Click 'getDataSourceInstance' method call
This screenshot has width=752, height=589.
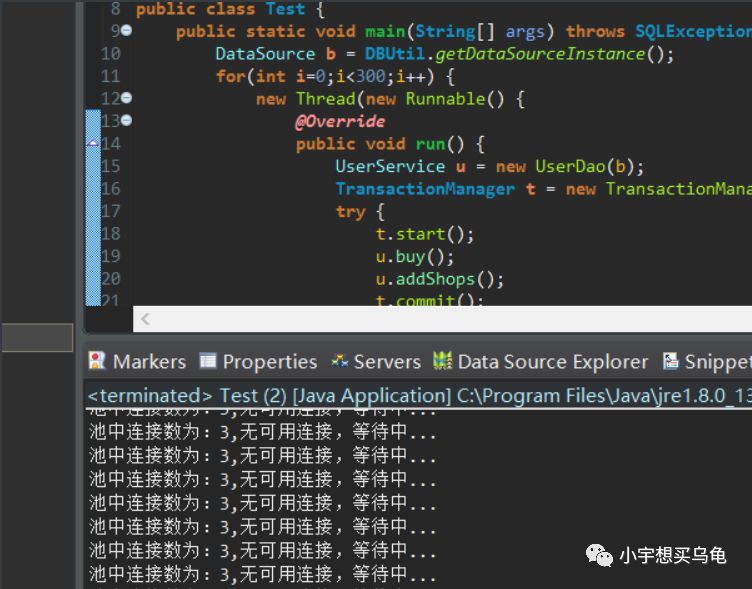(x=540, y=54)
